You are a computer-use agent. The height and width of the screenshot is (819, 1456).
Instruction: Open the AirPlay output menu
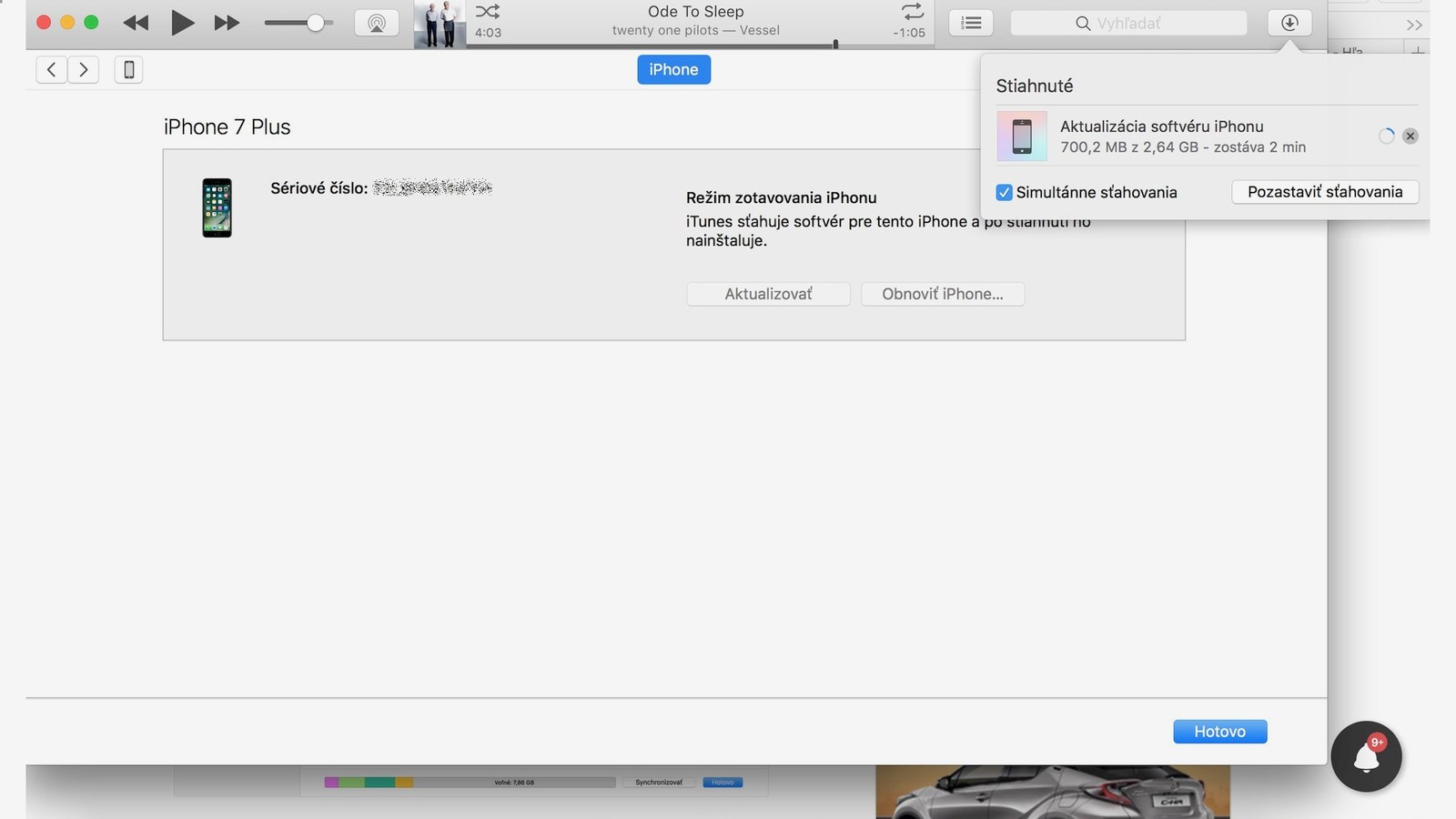click(377, 23)
